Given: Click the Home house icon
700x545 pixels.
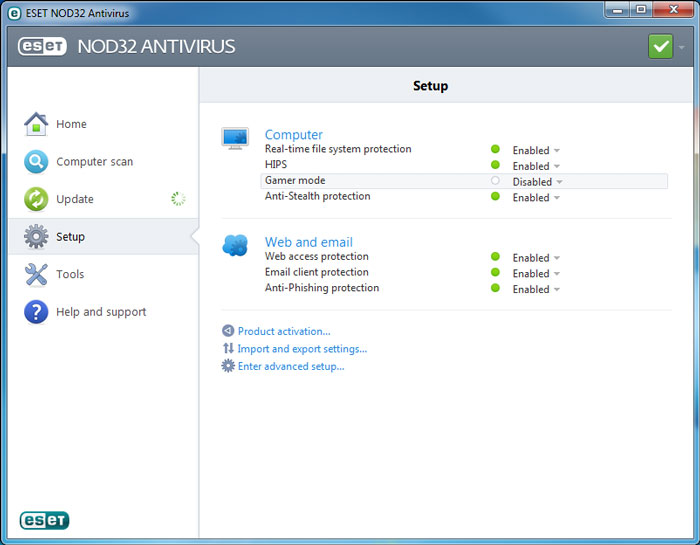Looking at the screenshot, I should click(x=36, y=124).
